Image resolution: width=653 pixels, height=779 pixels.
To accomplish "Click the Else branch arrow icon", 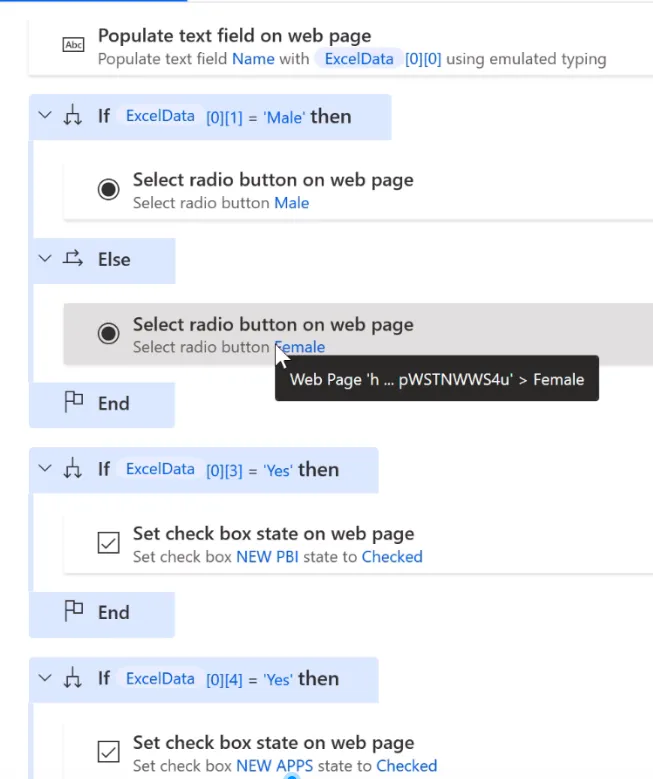I will click(73, 258).
